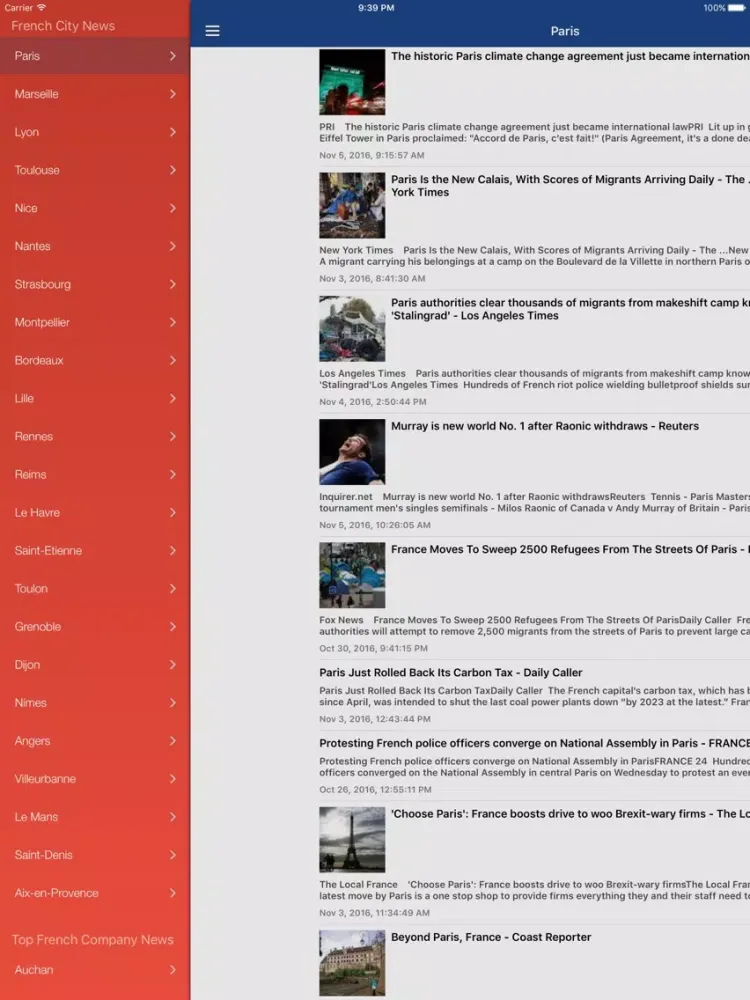Open Paris climate change agreement headline
Screen dimensions: 750x1000
tap(570, 56)
